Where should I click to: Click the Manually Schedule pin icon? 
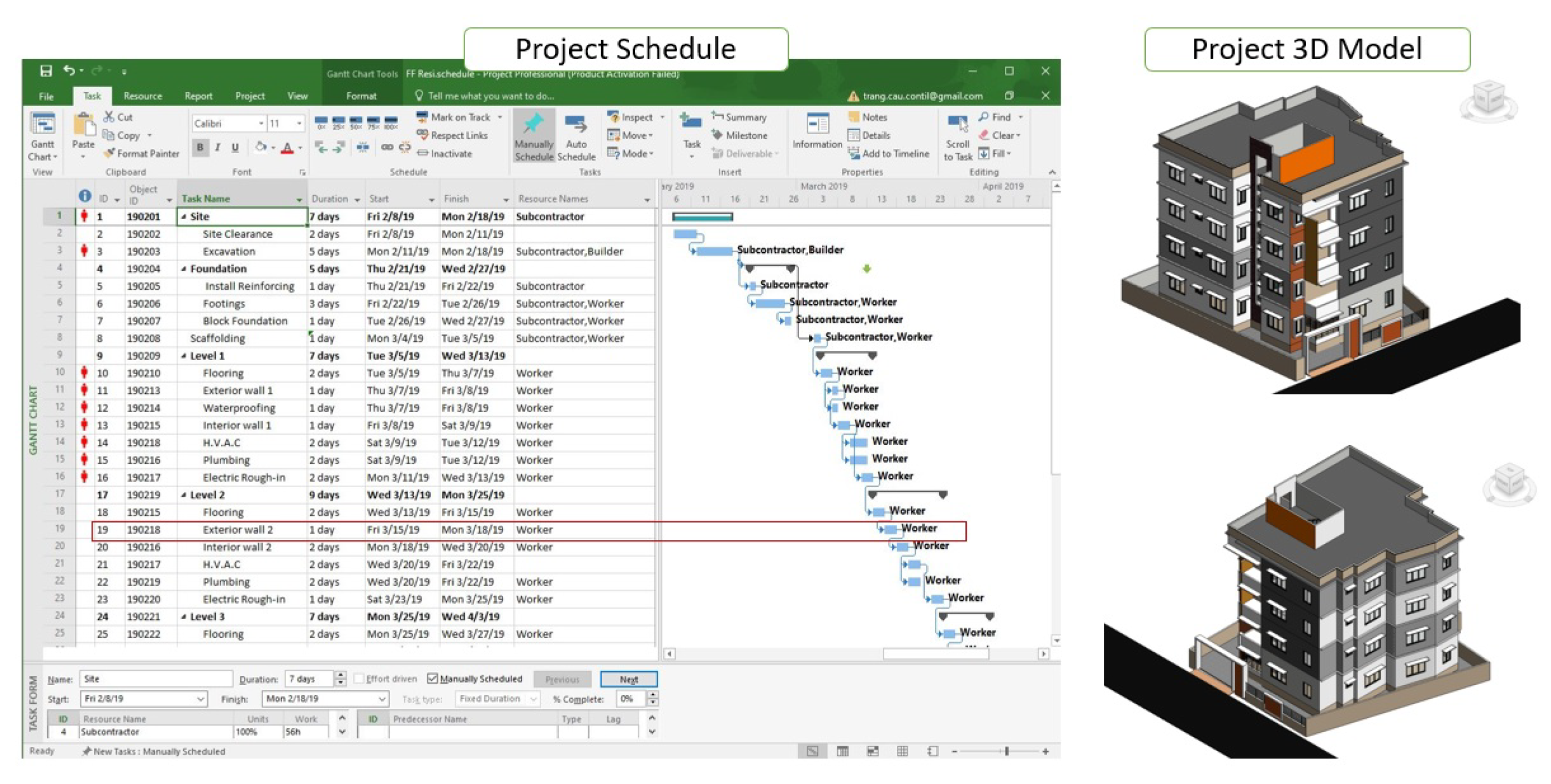click(x=534, y=124)
